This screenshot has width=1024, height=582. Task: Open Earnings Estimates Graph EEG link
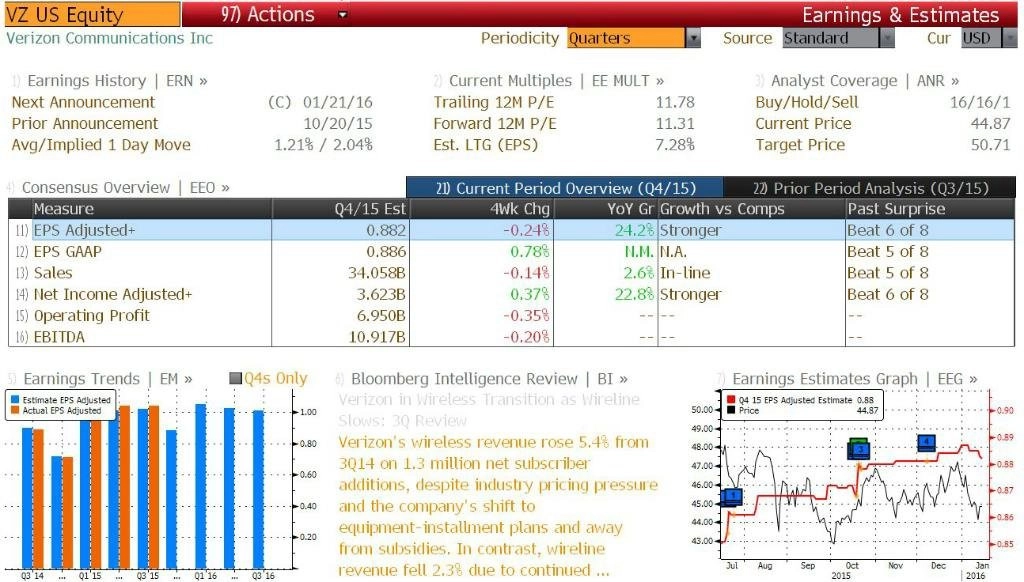(855, 379)
